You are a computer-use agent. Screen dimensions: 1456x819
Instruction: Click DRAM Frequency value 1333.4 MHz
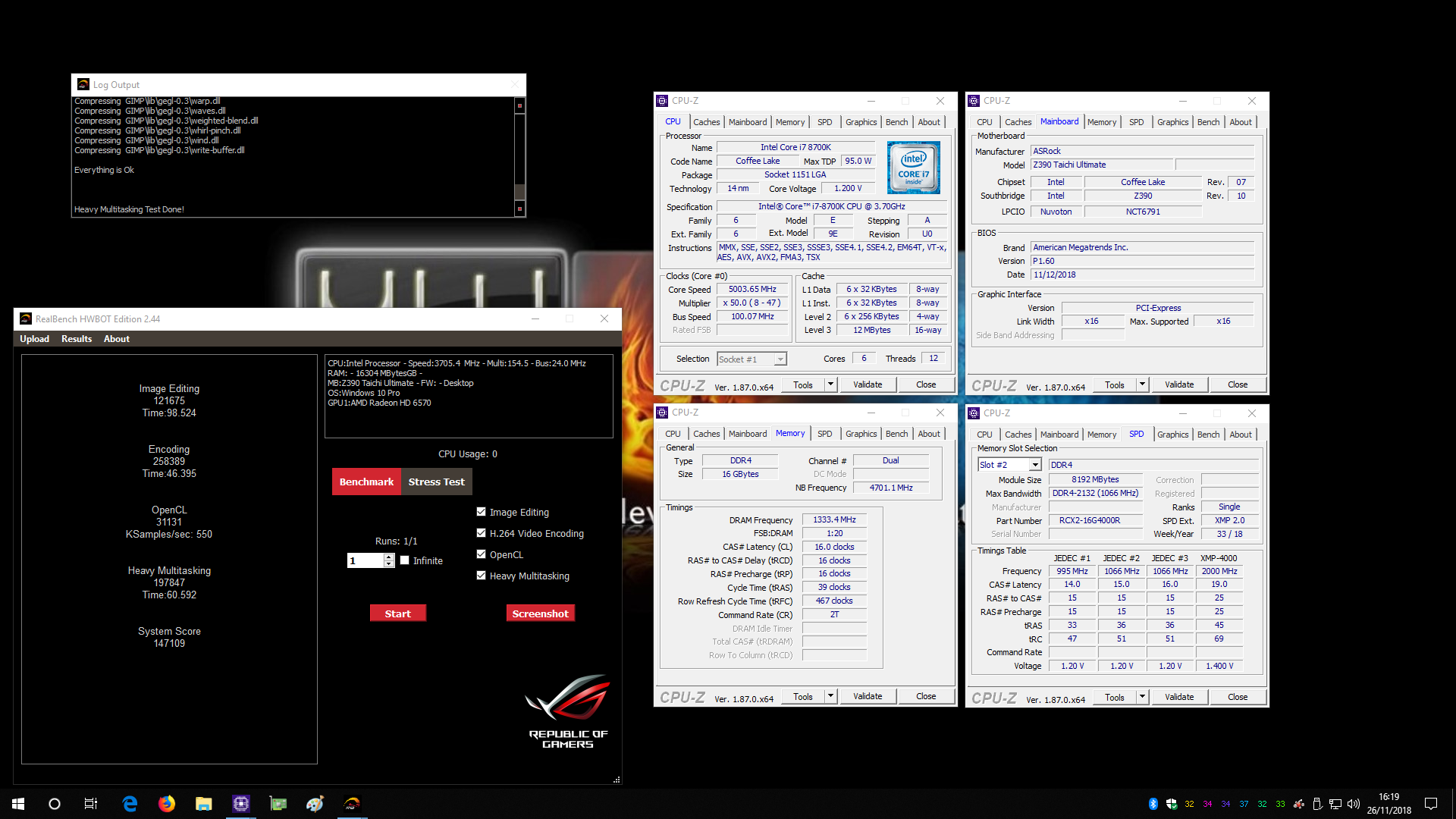click(834, 519)
